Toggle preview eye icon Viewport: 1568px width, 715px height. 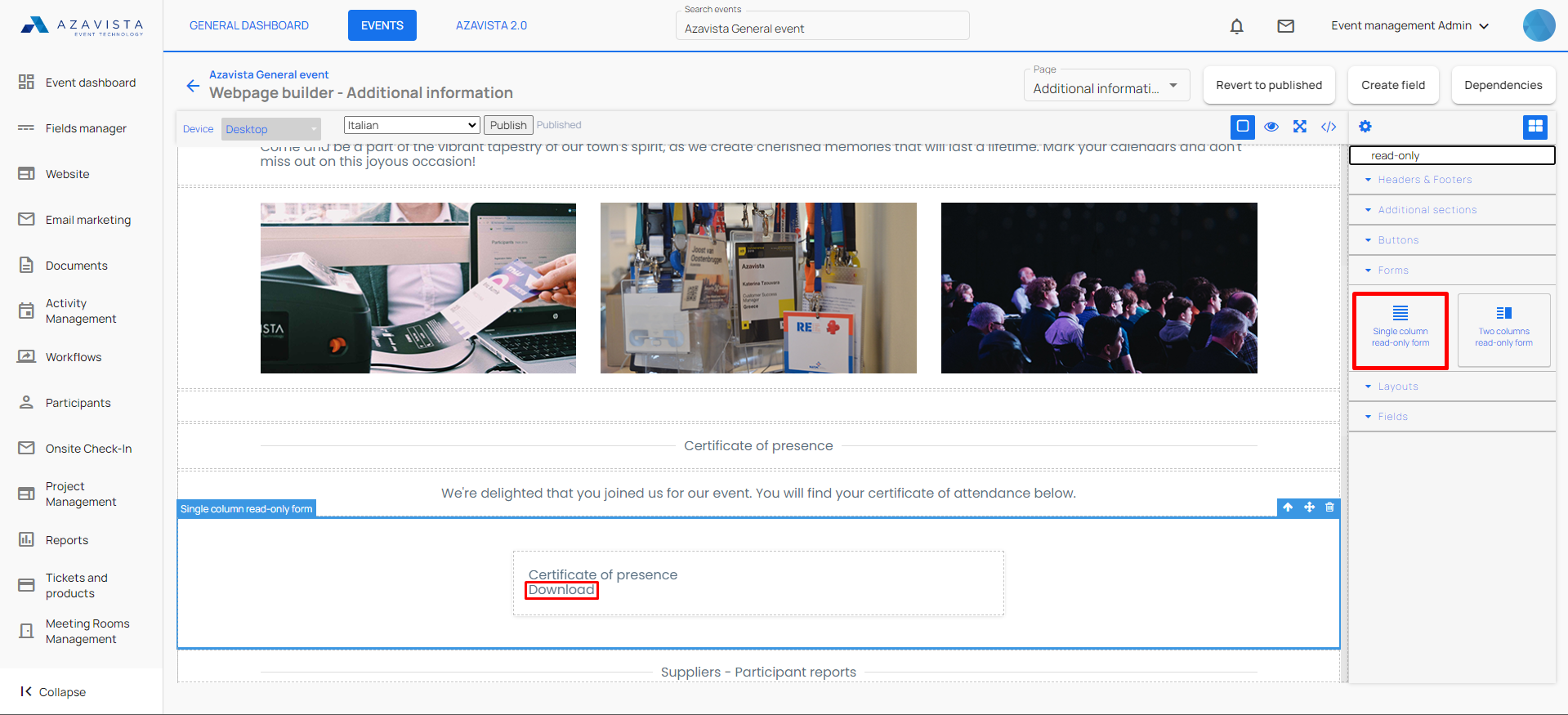pos(1271,127)
